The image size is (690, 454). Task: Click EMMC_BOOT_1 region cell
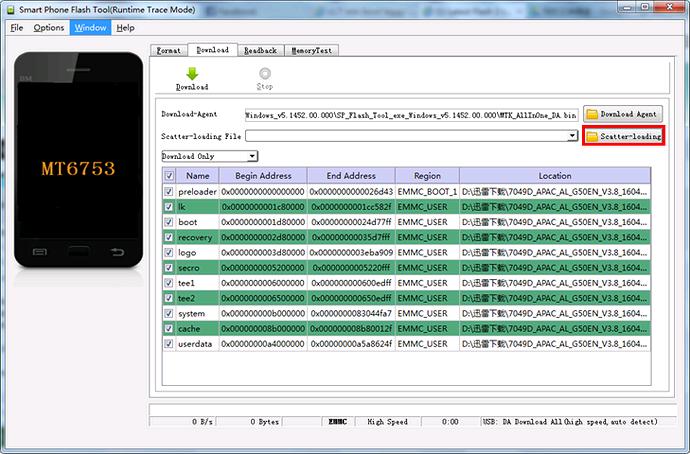pos(427,192)
